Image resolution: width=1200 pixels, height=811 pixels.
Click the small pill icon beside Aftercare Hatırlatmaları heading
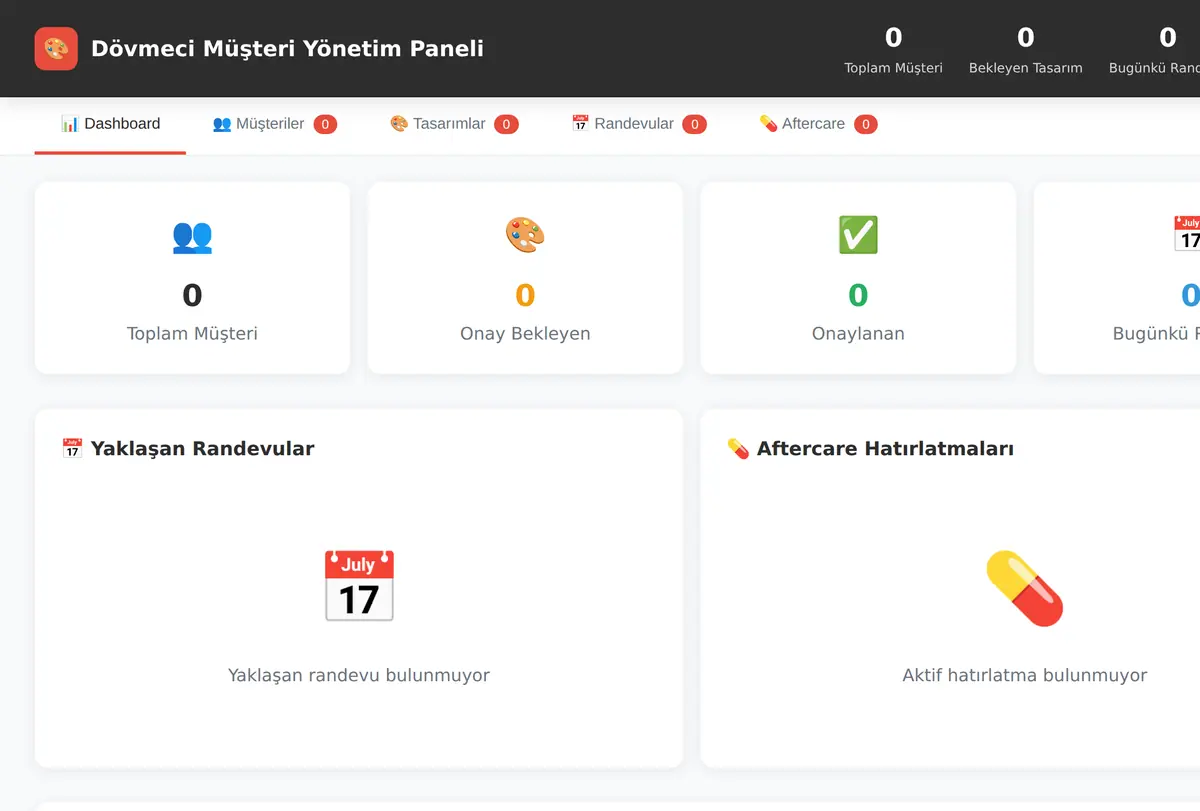pyautogui.click(x=738, y=449)
